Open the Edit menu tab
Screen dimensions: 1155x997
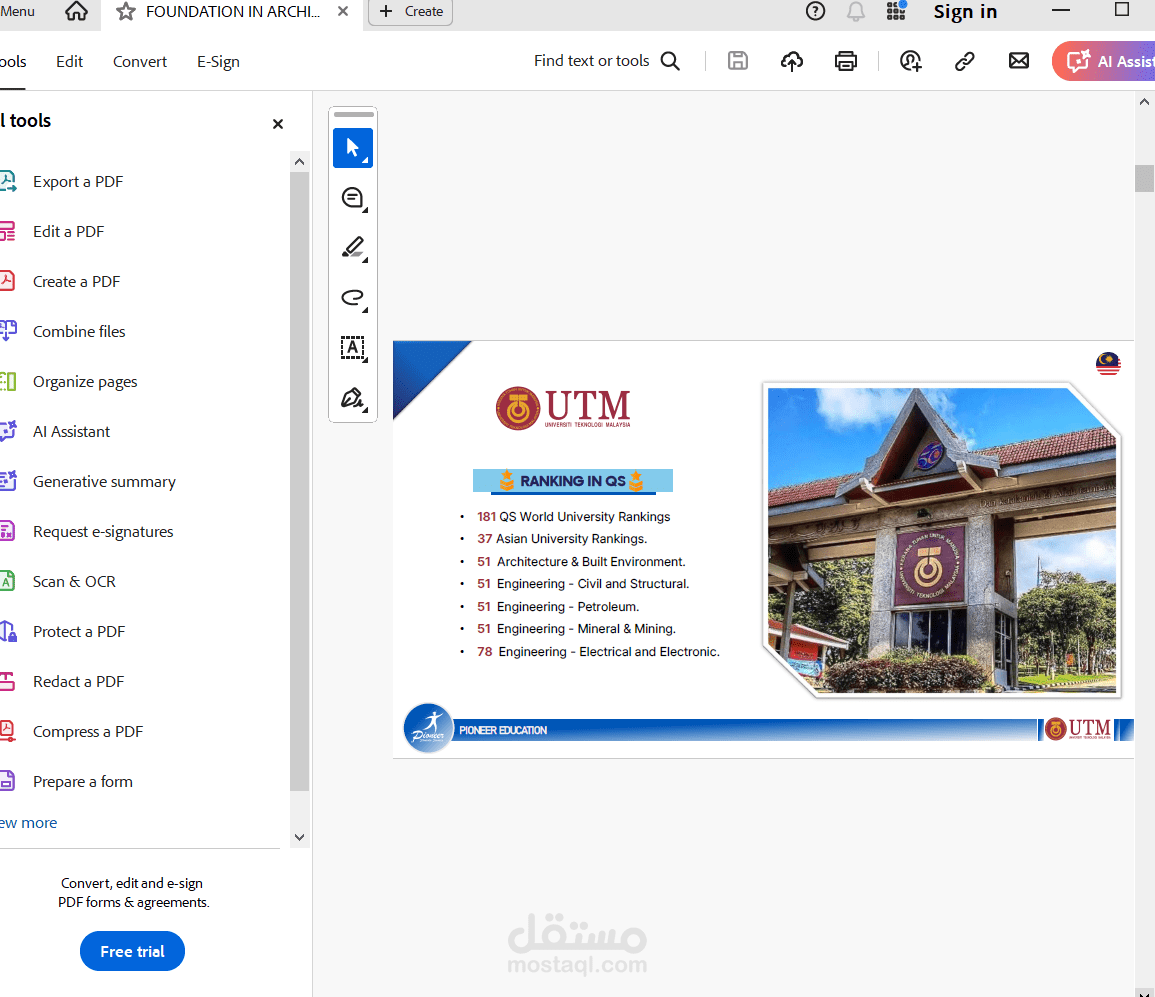[69, 62]
